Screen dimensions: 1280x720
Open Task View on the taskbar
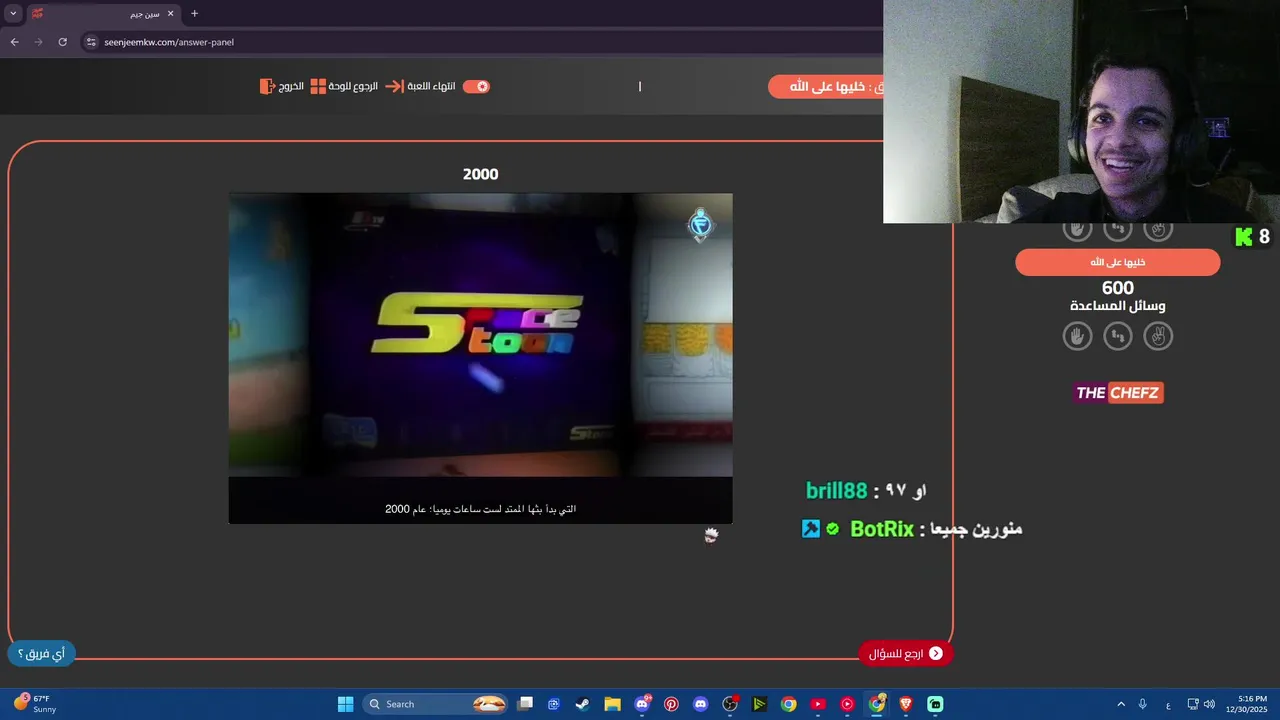[x=526, y=704]
